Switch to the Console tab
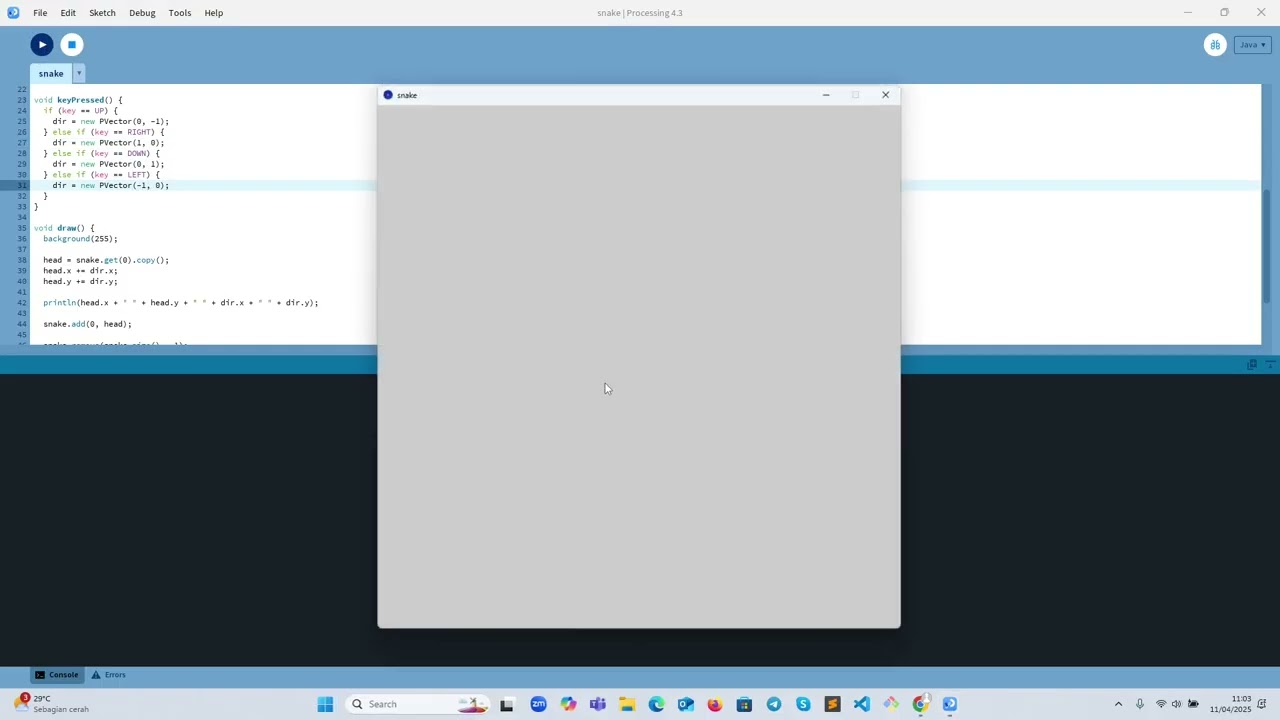The width and height of the screenshot is (1280, 720). click(x=56, y=675)
